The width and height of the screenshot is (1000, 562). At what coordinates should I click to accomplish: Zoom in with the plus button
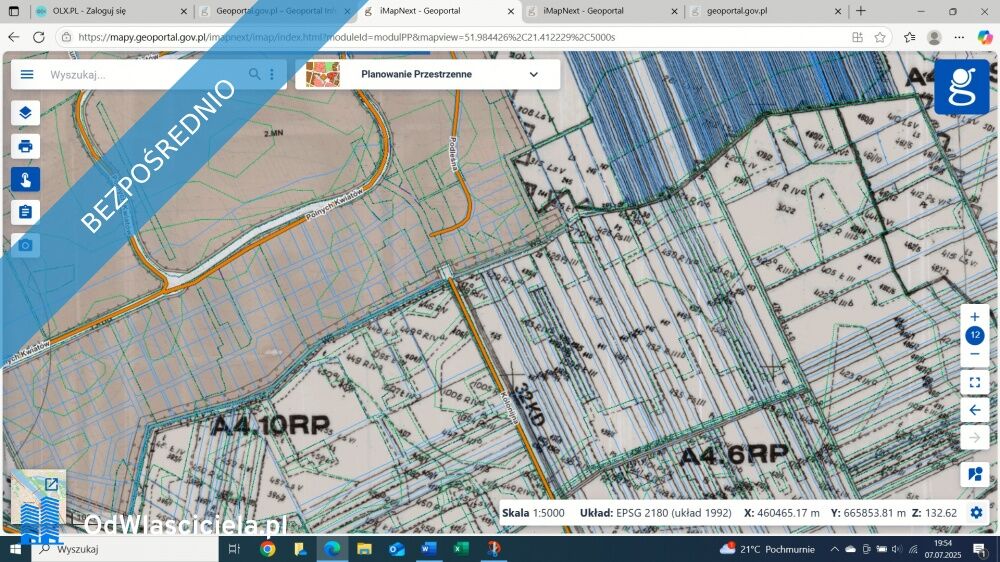[x=974, y=316]
